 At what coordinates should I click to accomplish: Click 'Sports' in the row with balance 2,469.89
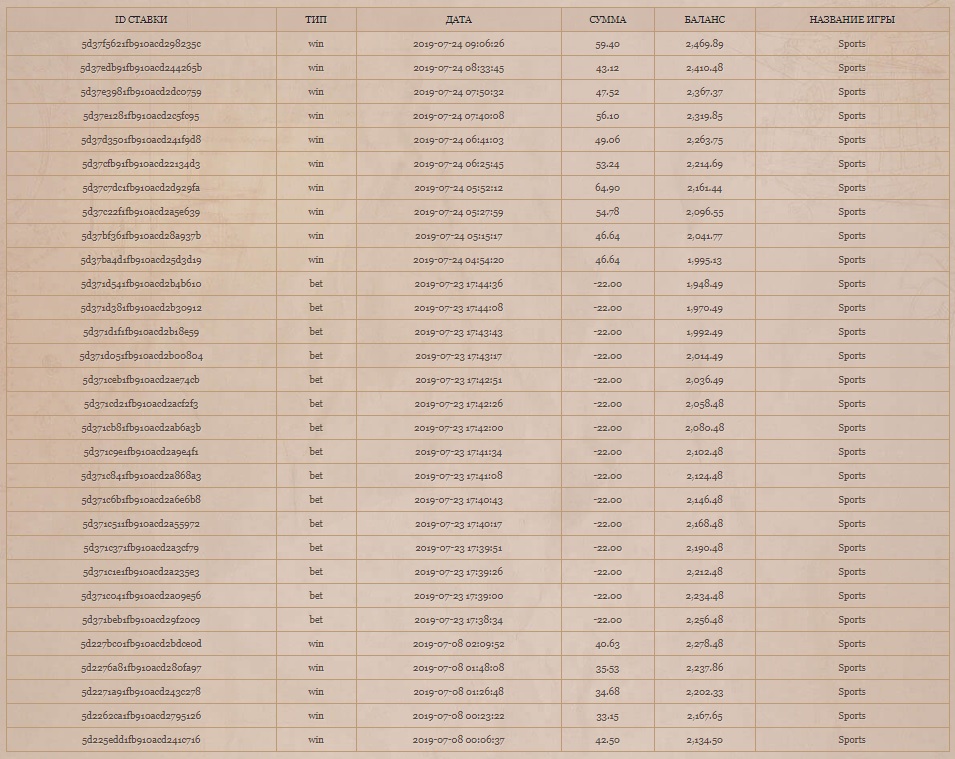(851, 44)
